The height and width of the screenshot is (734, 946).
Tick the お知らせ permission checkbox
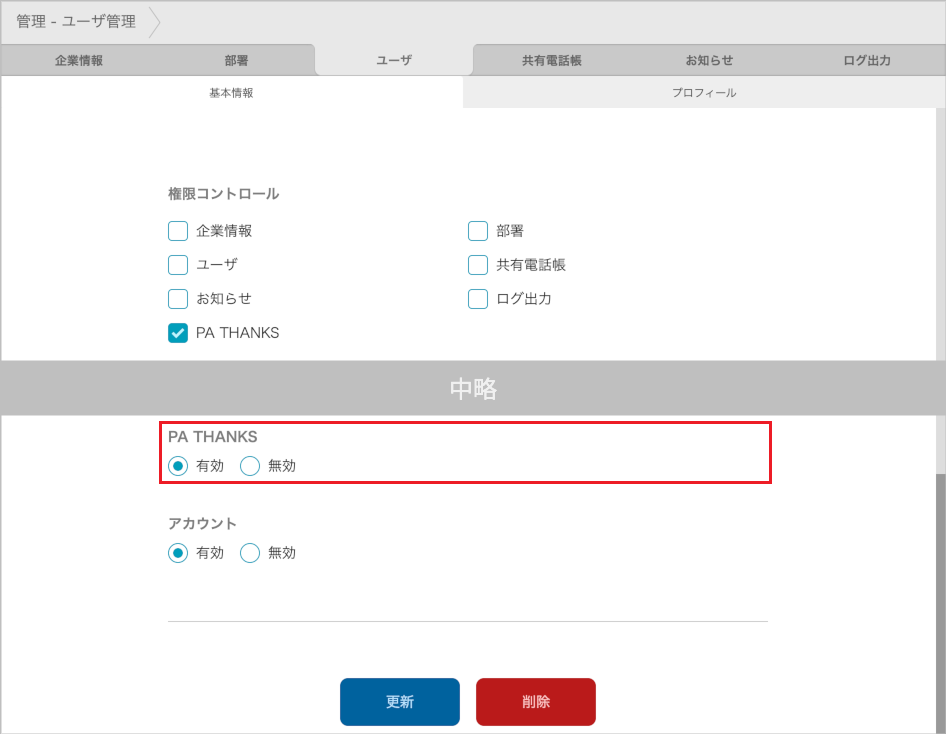(x=178, y=299)
